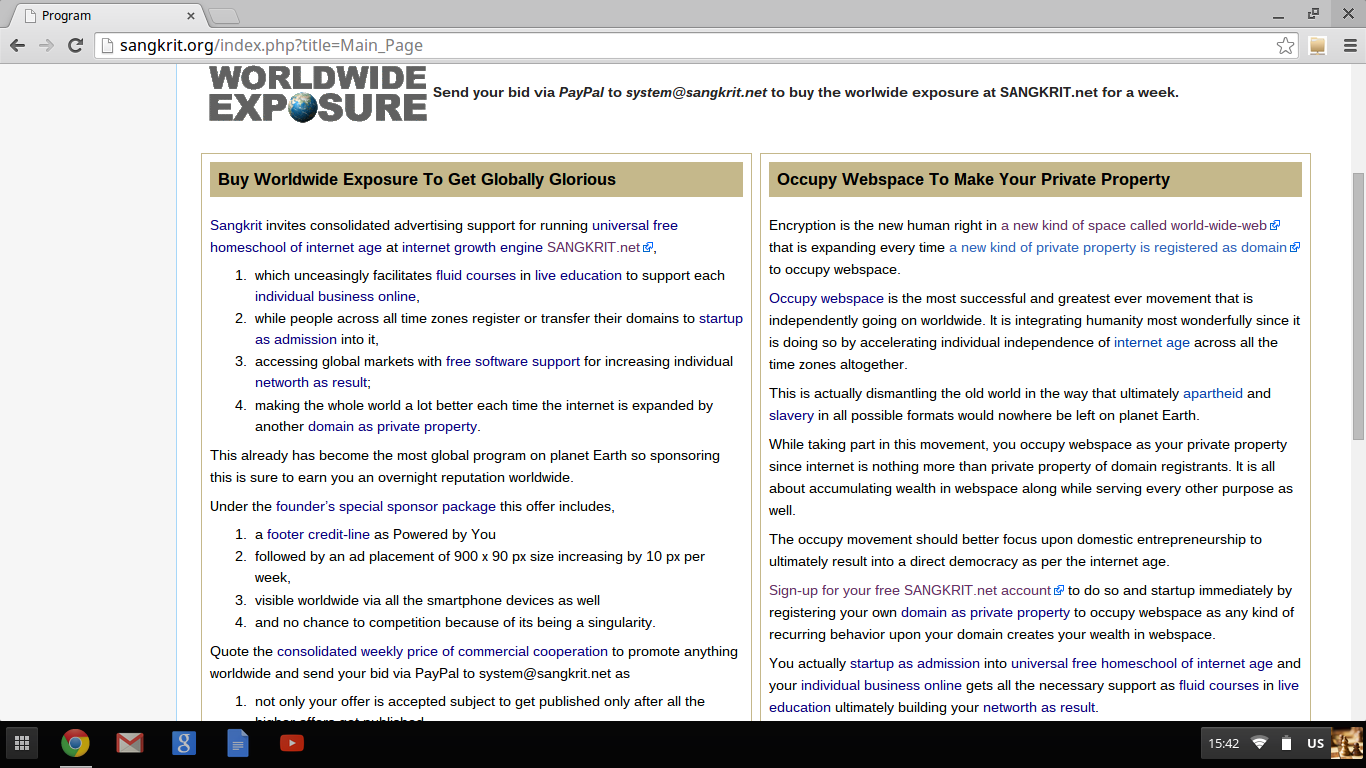
Task: Launch YouTube from the shelf
Action: (291, 743)
